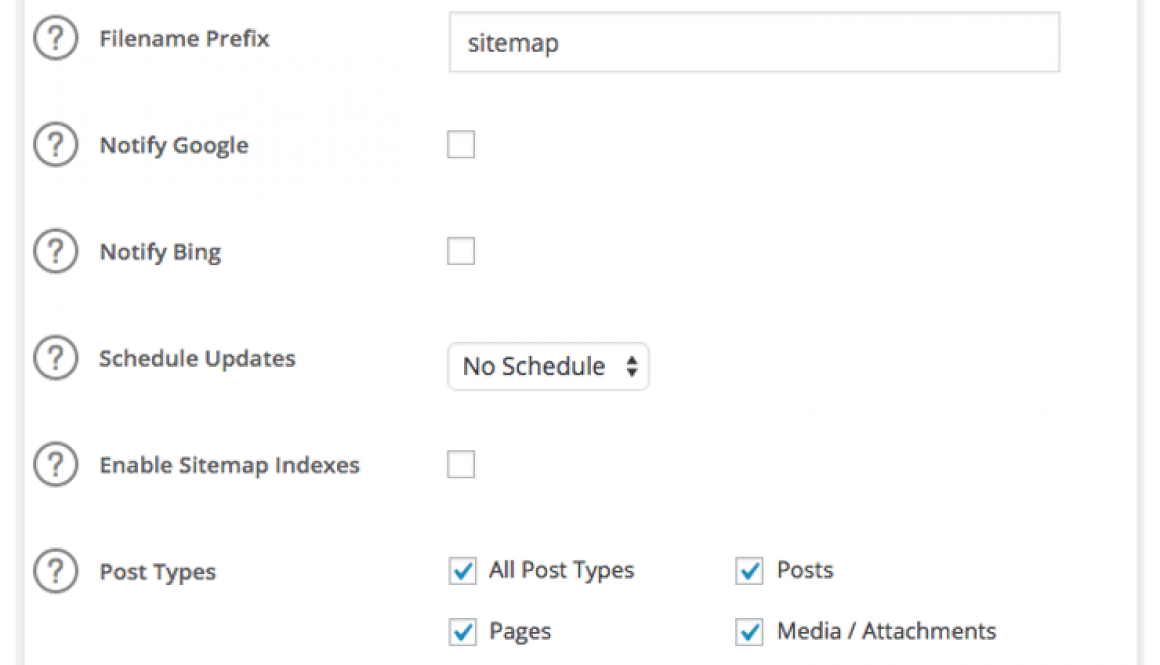Click help icon for Enable Sitemap Indexes
The image size is (1160, 665).
(56, 466)
